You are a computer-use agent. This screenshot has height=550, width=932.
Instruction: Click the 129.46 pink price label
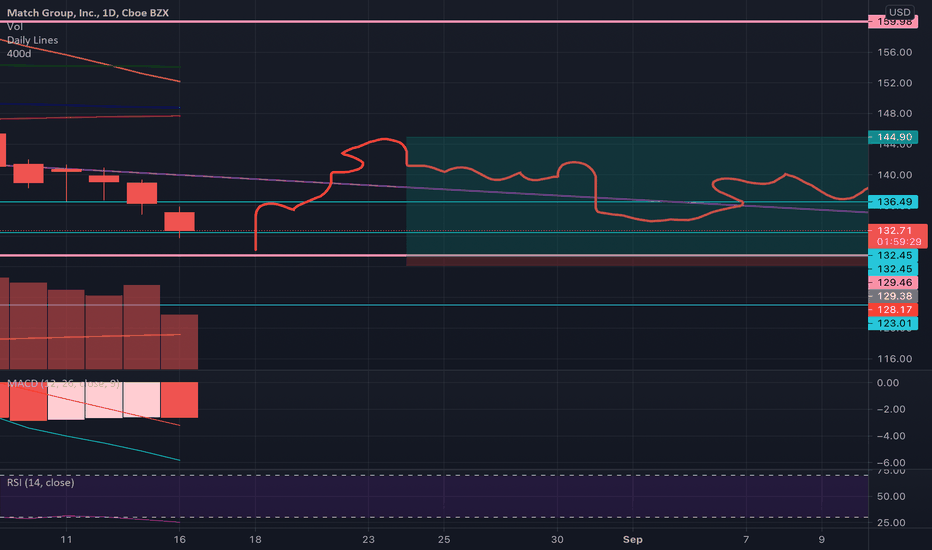[x=893, y=282]
